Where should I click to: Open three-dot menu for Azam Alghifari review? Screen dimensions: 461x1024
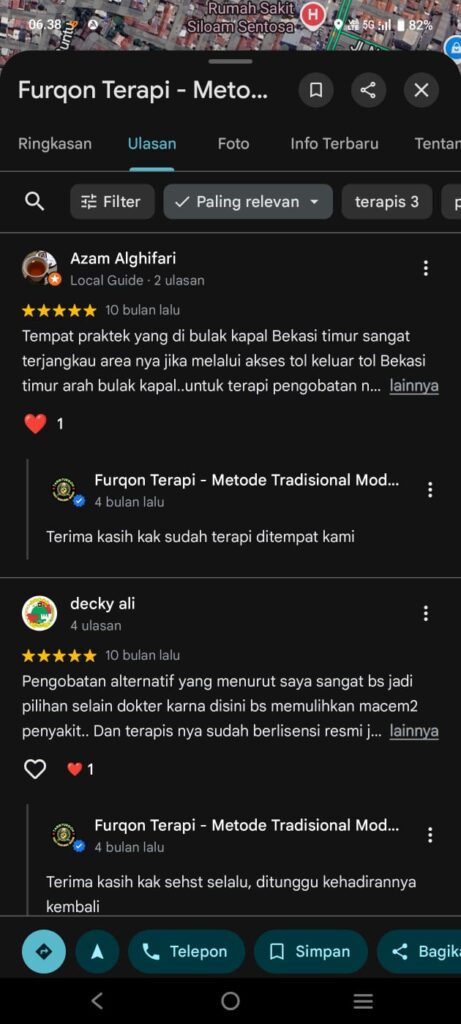(426, 268)
